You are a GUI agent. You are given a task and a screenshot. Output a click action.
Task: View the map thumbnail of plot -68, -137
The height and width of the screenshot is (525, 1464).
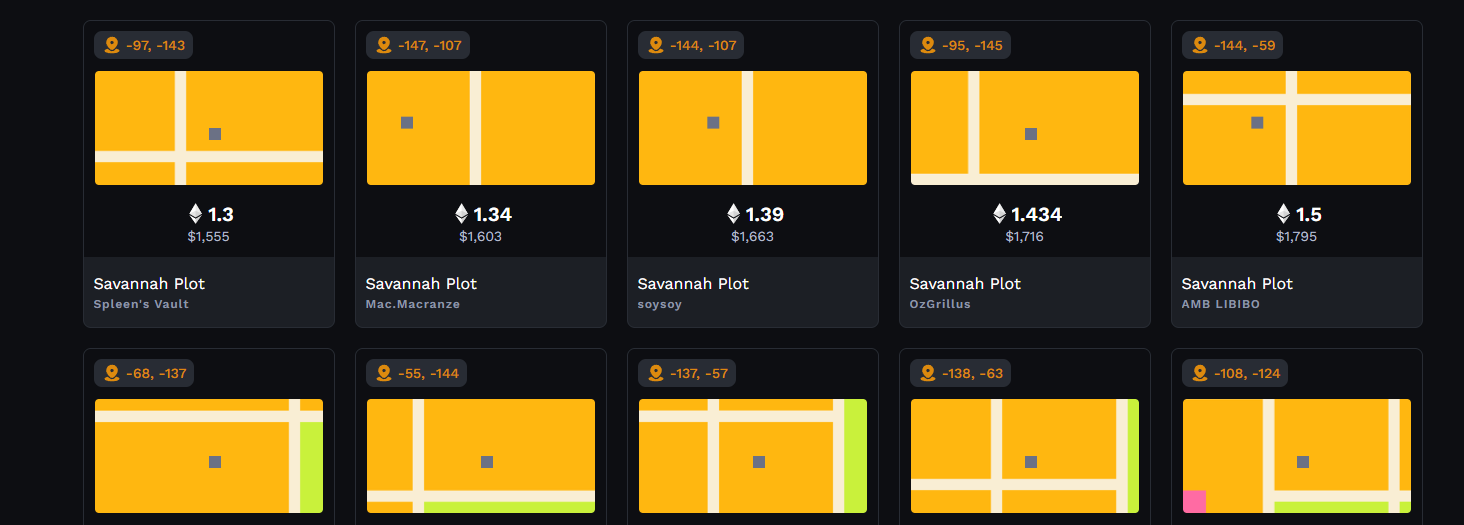pos(209,456)
